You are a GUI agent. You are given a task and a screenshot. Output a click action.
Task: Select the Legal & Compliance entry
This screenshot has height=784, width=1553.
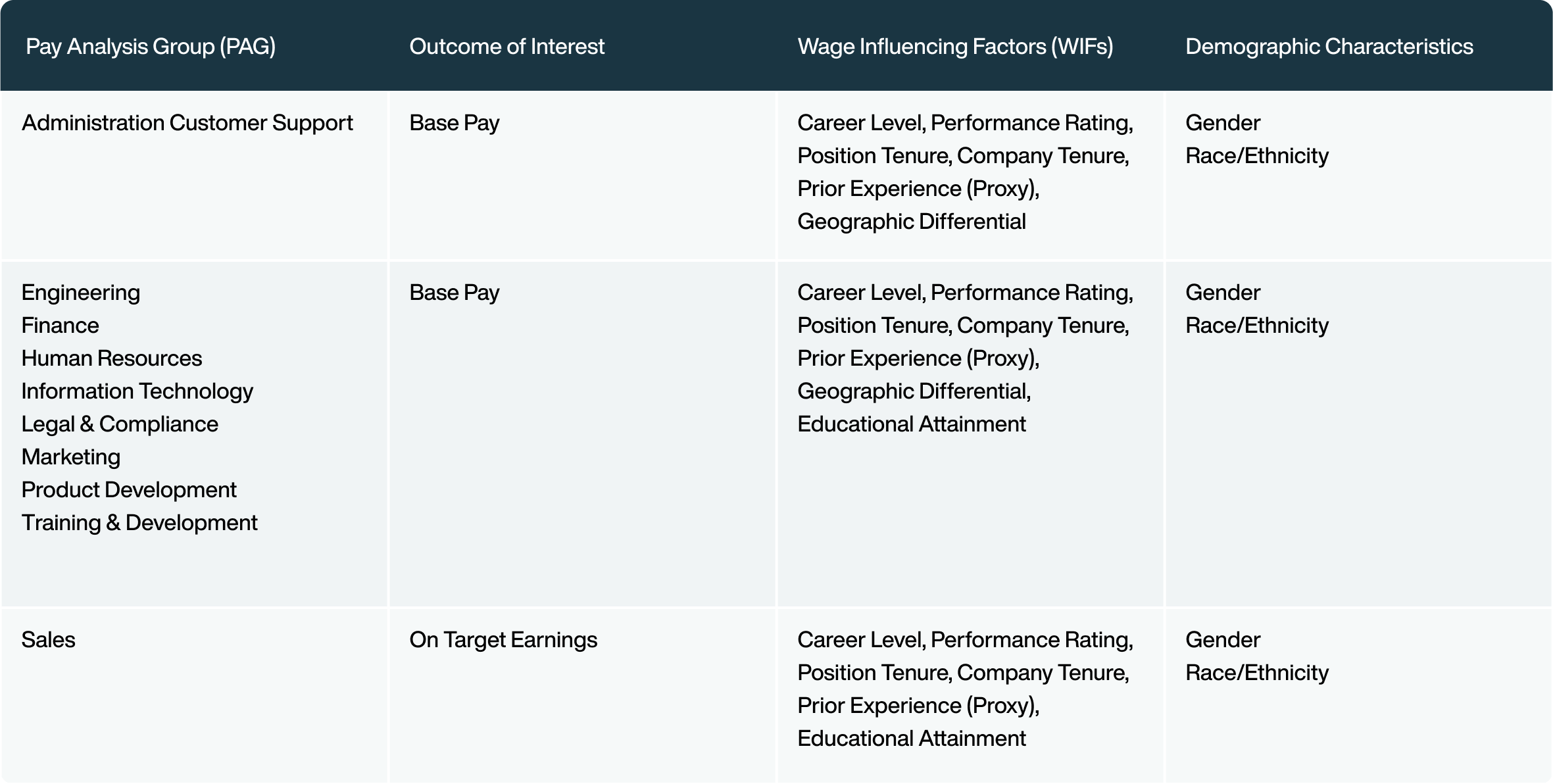pyautogui.click(x=120, y=424)
